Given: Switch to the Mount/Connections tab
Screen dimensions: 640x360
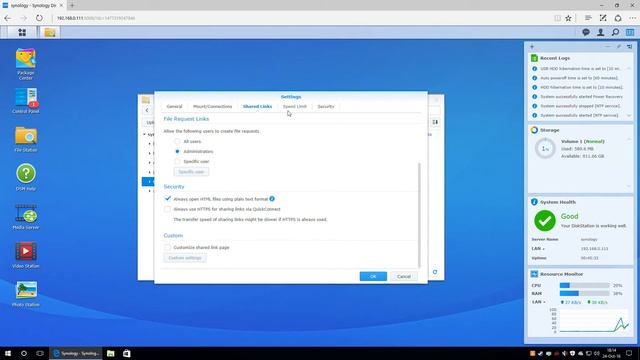Looking at the screenshot, I should pyautogui.click(x=212, y=107).
